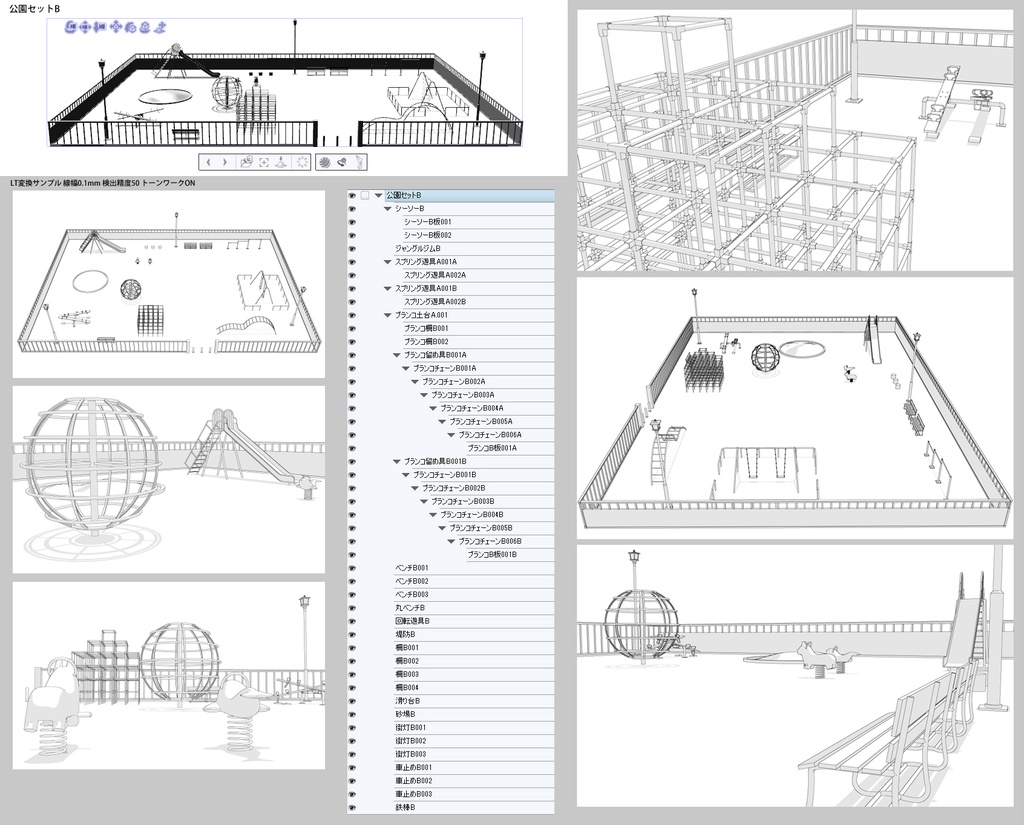The image size is (1024, 825).
Task: Click the LT変換サンプル caption text
Action: coord(103,184)
